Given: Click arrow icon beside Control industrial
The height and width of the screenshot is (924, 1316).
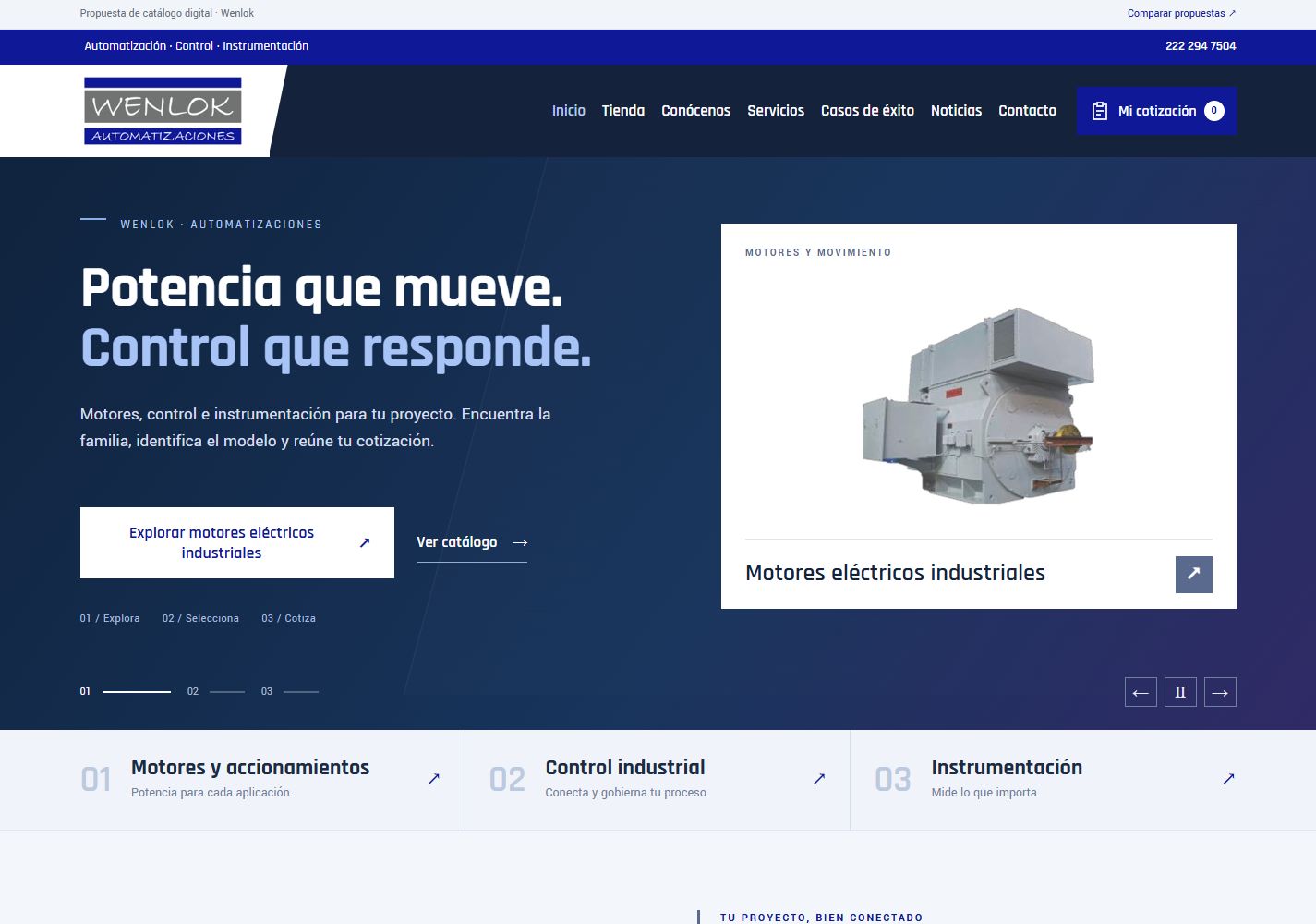Looking at the screenshot, I should pyautogui.click(x=818, y=779).
